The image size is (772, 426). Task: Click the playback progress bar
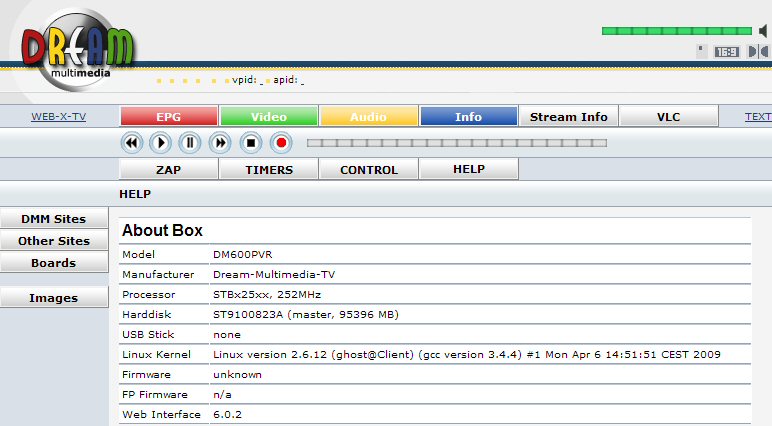pos(456,143)
